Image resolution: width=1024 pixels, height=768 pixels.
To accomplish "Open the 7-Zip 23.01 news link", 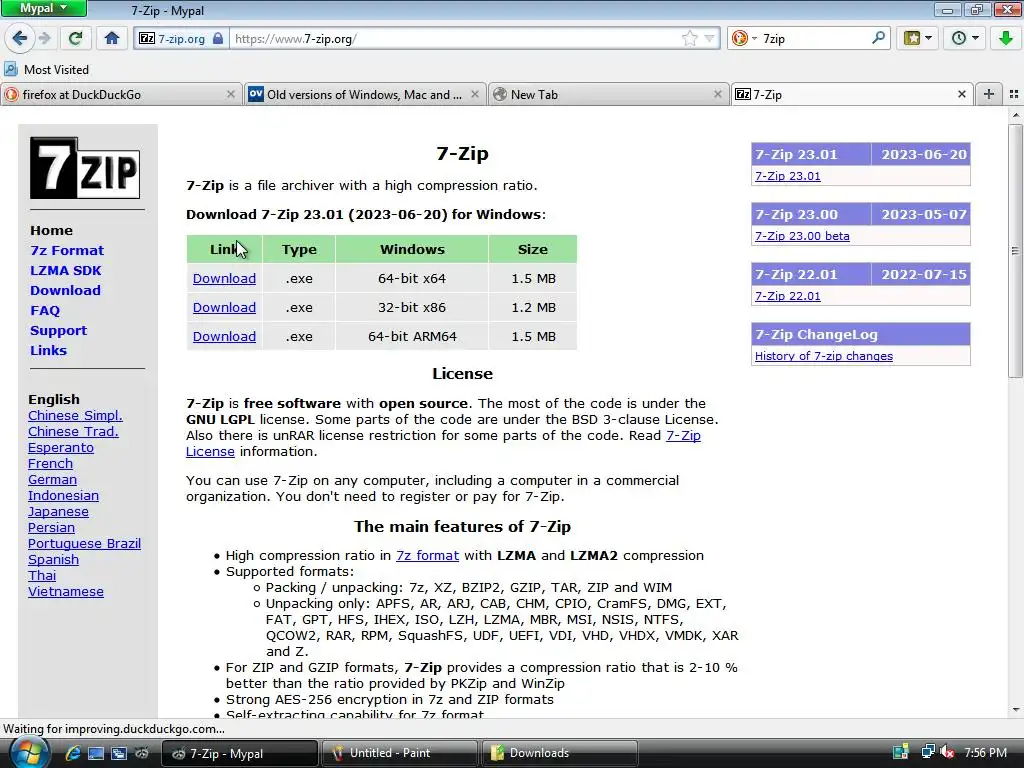I will pyautogui.click(x=788, y=176).
